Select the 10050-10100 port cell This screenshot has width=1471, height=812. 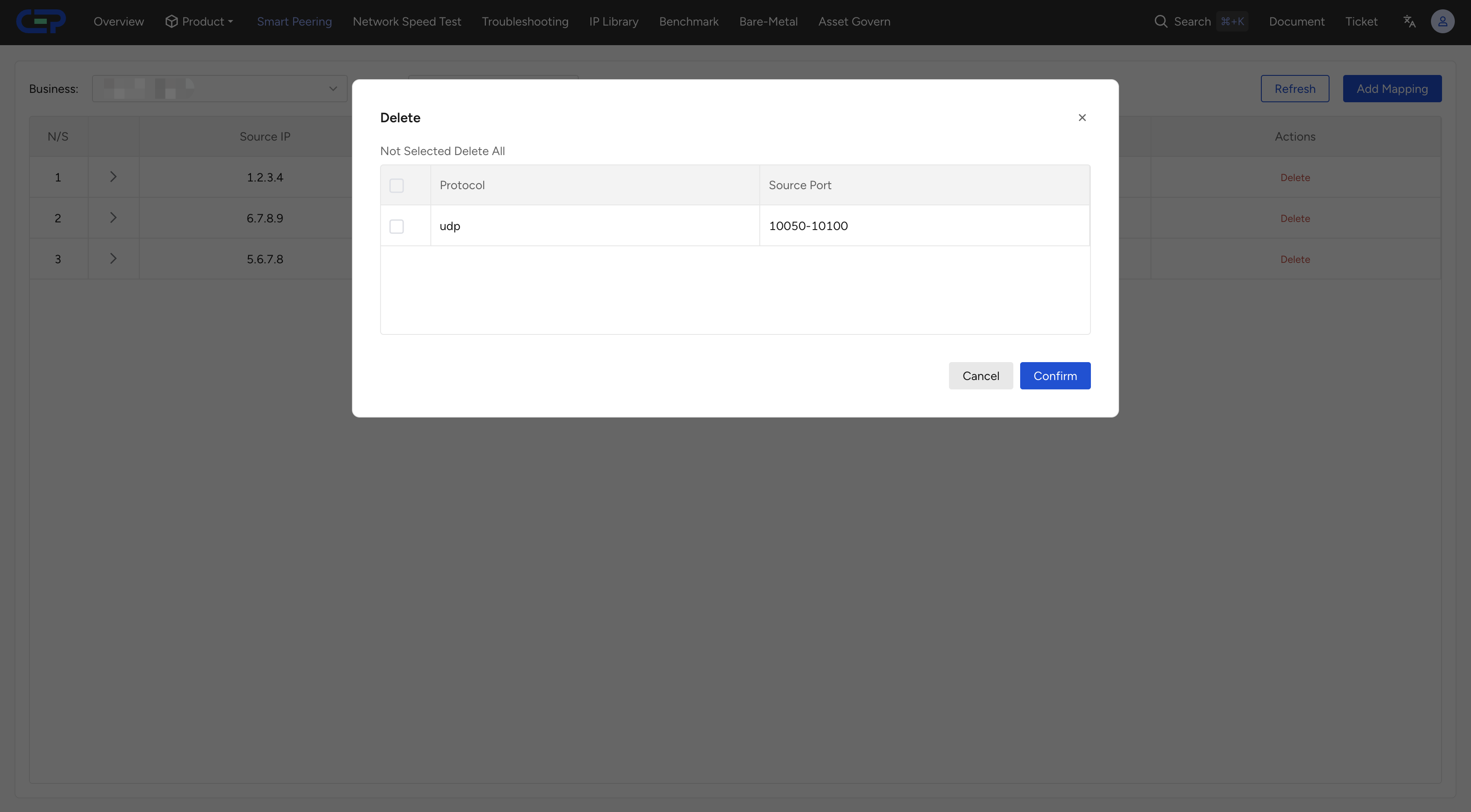[x=925, y=225]
